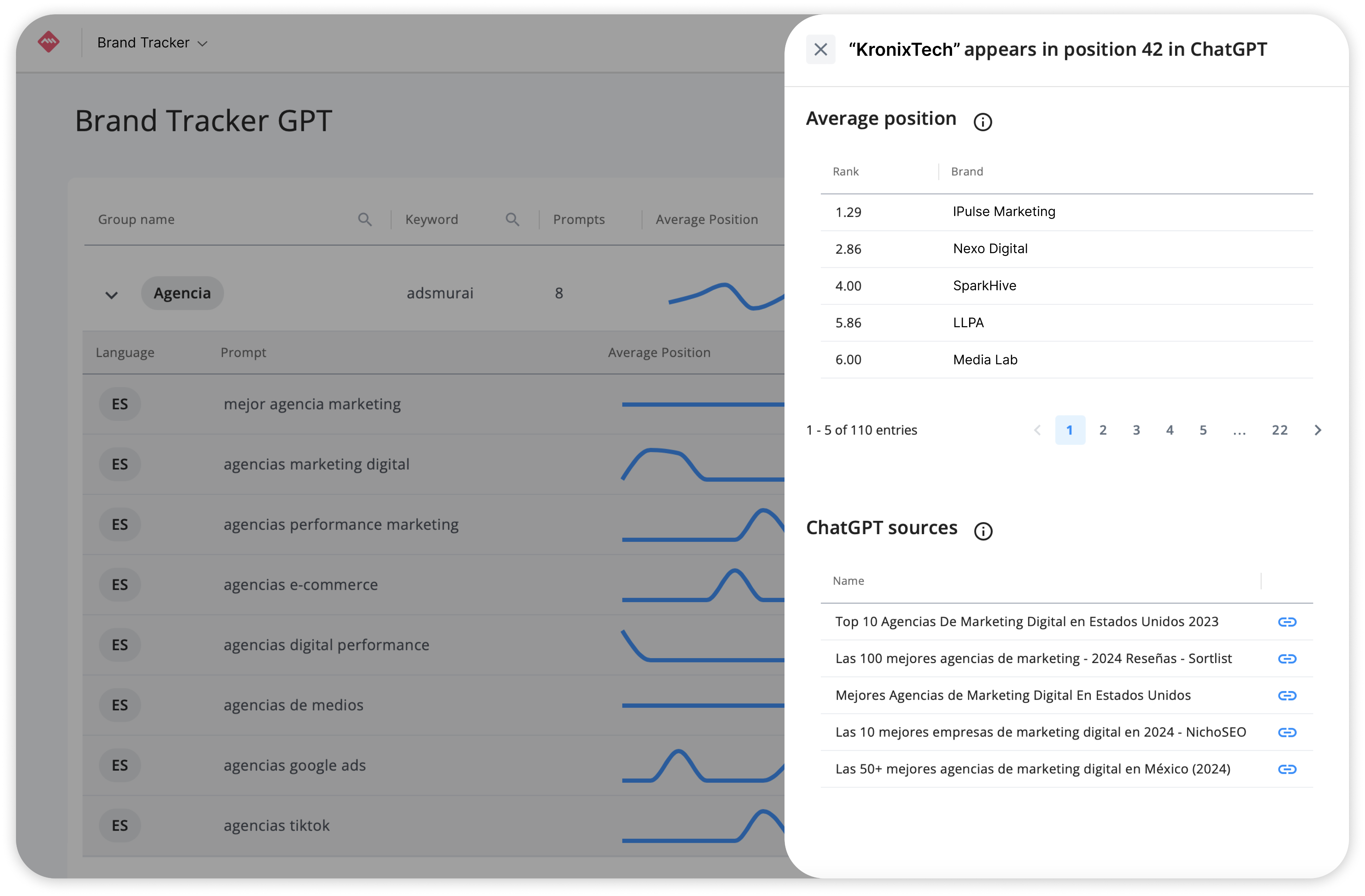Click the Rank column header

click(845, 172)
